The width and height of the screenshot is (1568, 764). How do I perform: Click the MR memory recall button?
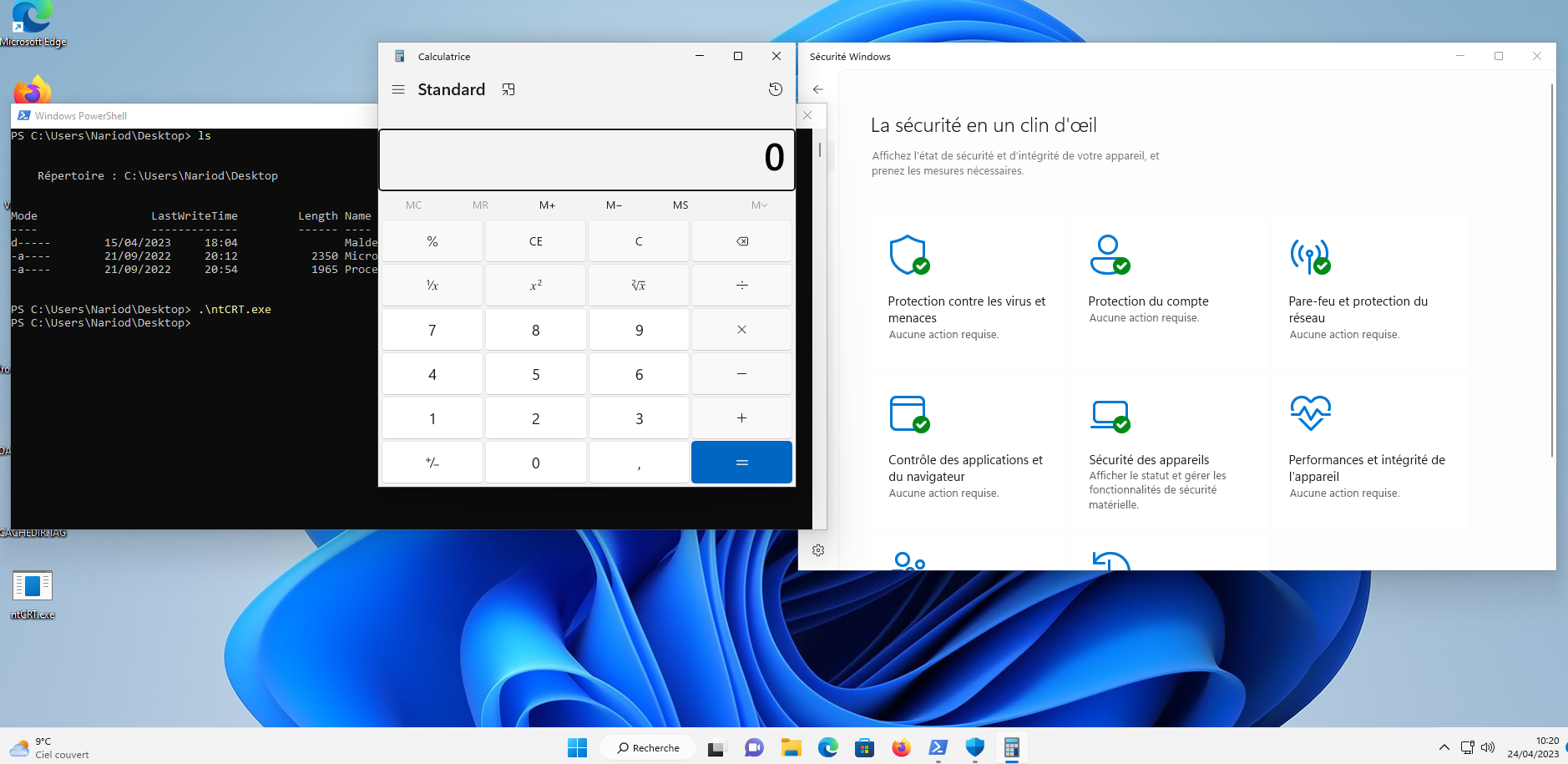pos(480,205)
